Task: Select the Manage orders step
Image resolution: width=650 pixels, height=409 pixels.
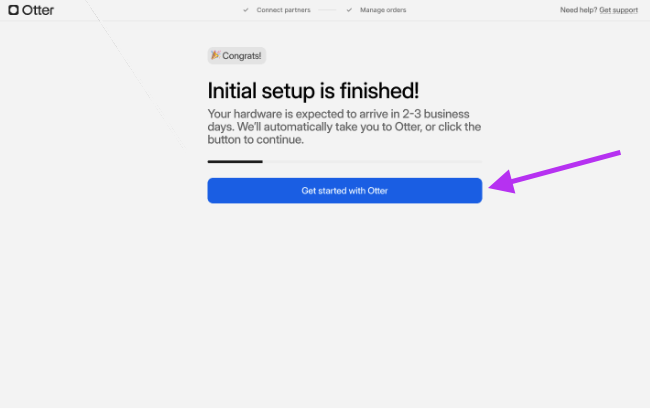Action: [x=382, y=10]
